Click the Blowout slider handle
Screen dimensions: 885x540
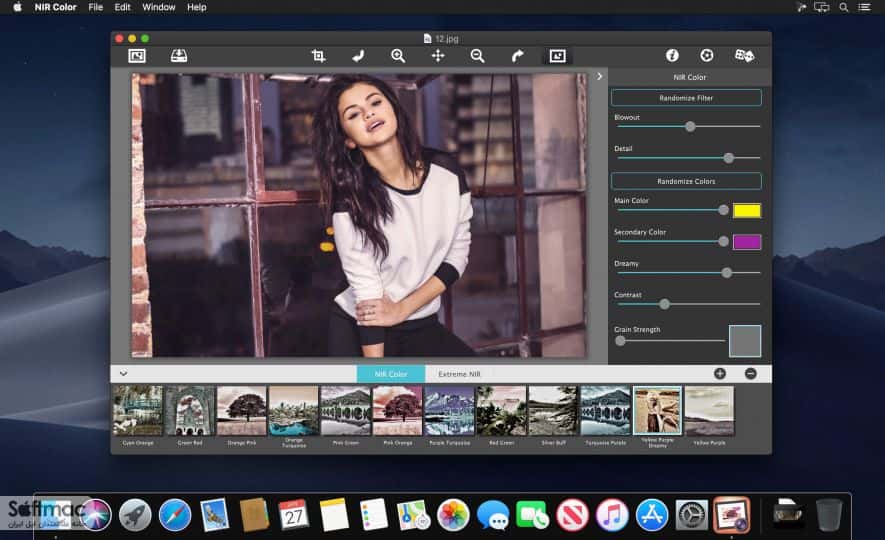tap(690, 127)
